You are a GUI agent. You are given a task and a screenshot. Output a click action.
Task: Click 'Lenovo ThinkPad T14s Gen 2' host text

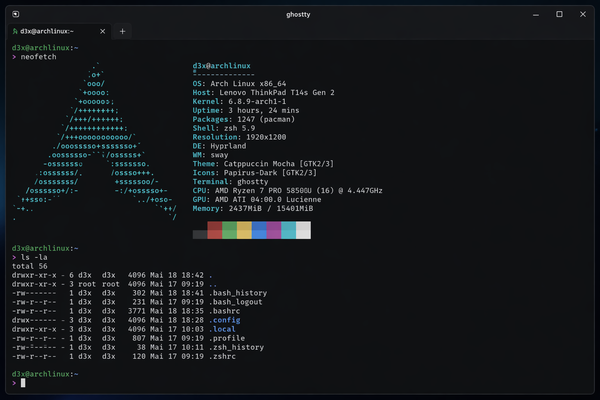[277, 93]
